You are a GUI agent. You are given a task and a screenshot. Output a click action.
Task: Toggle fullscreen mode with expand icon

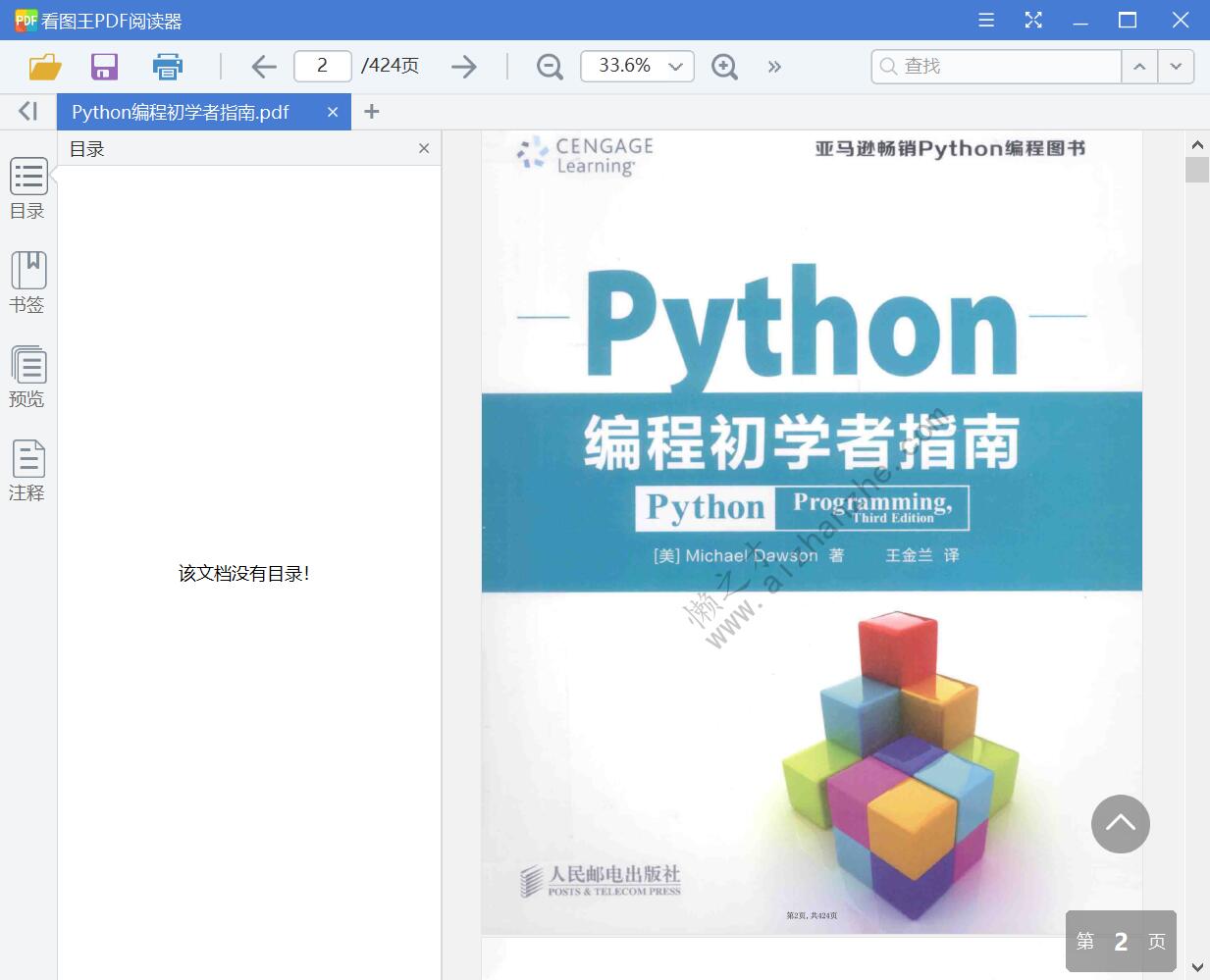(1033, 20)
